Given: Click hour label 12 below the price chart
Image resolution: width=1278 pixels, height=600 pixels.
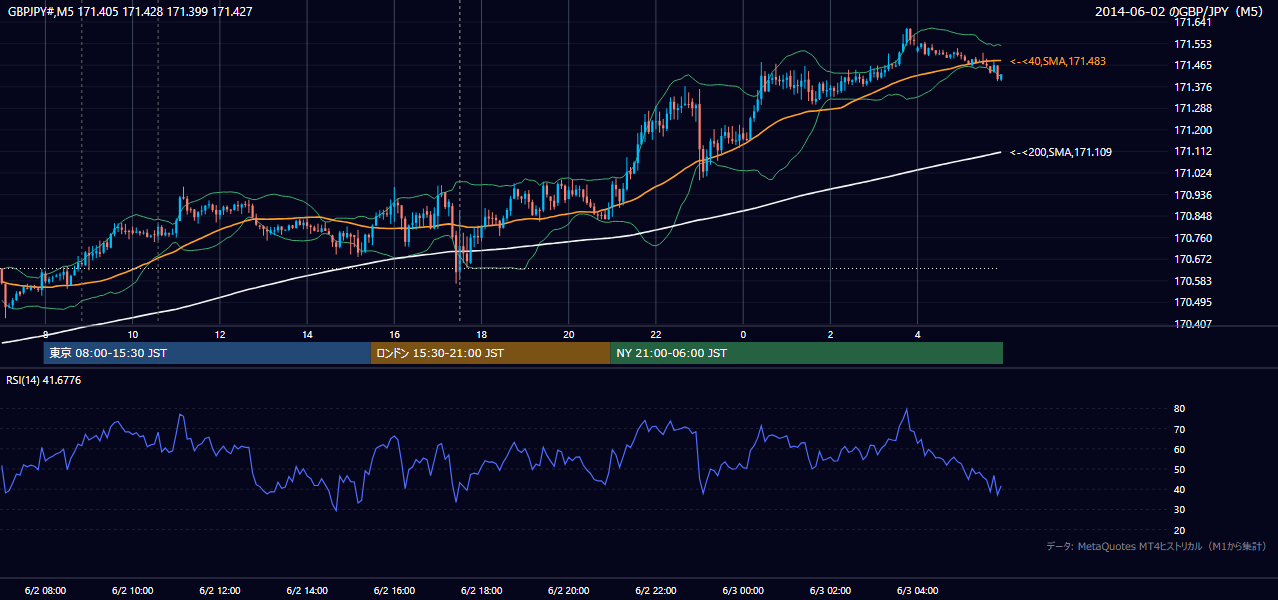Looking at the screenshot, I should (220, 334).
